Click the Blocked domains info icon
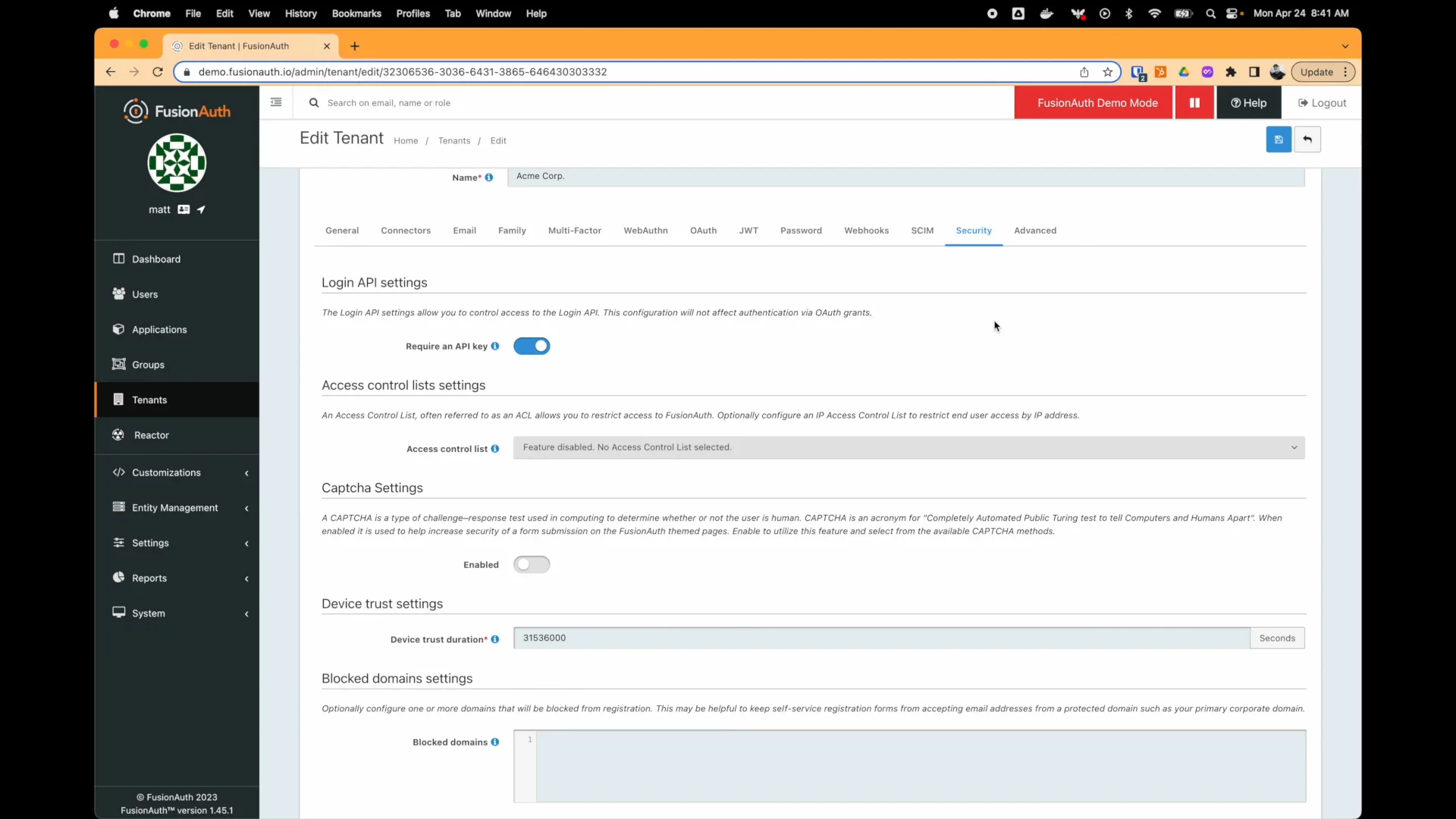Viewport: 1456px width, 819px height. point(495,742)
